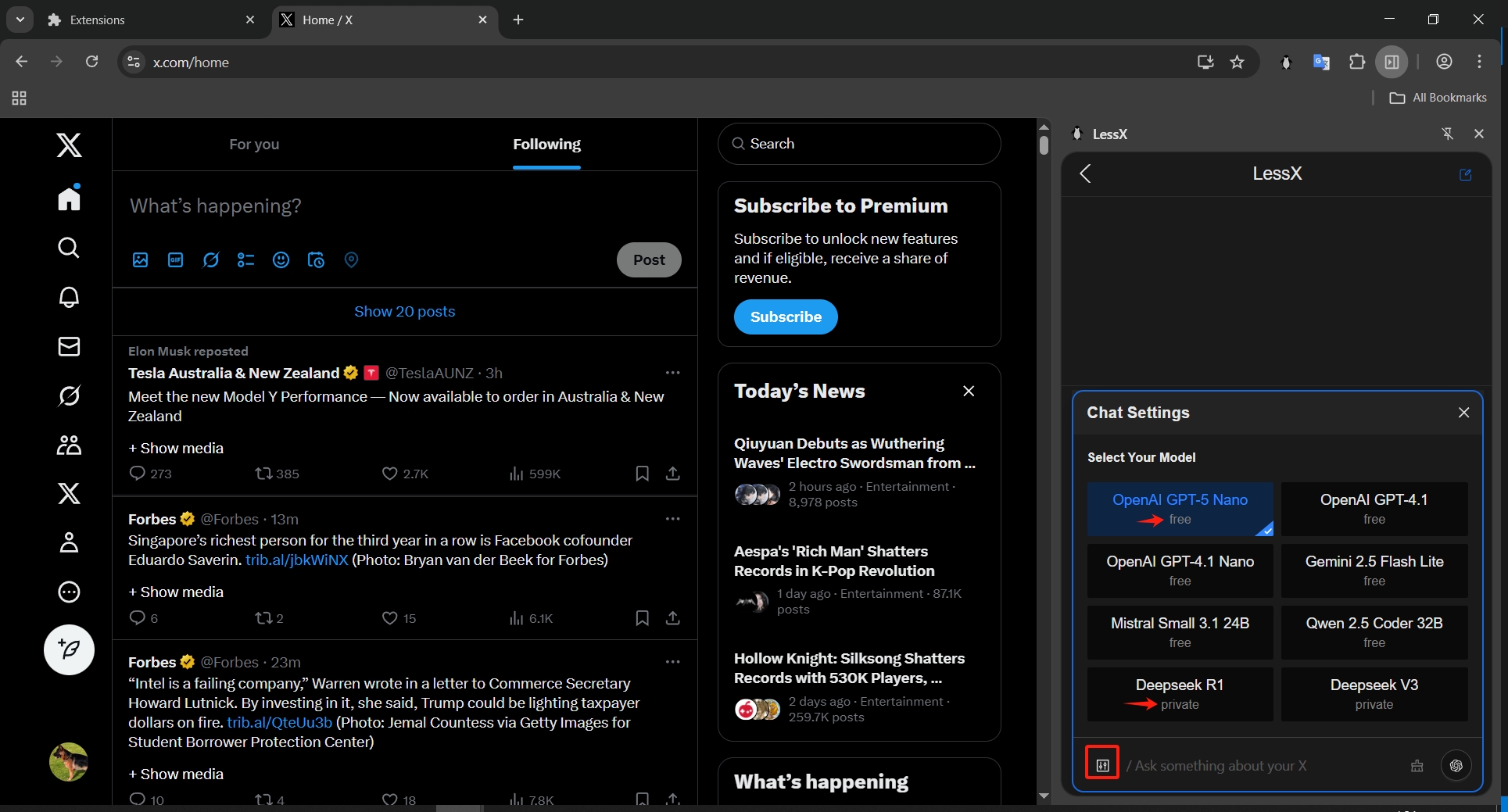Image resolution: width=1508 pixels, height=812 pixels.
Task: Select OpenAI GPT-4.1 model
Action: (x=1374, y=509)
